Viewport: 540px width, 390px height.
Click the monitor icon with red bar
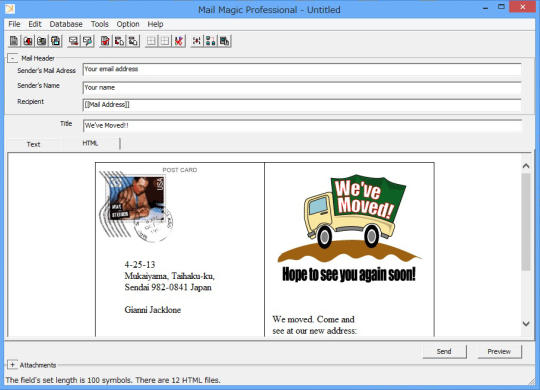pos(73,41)
